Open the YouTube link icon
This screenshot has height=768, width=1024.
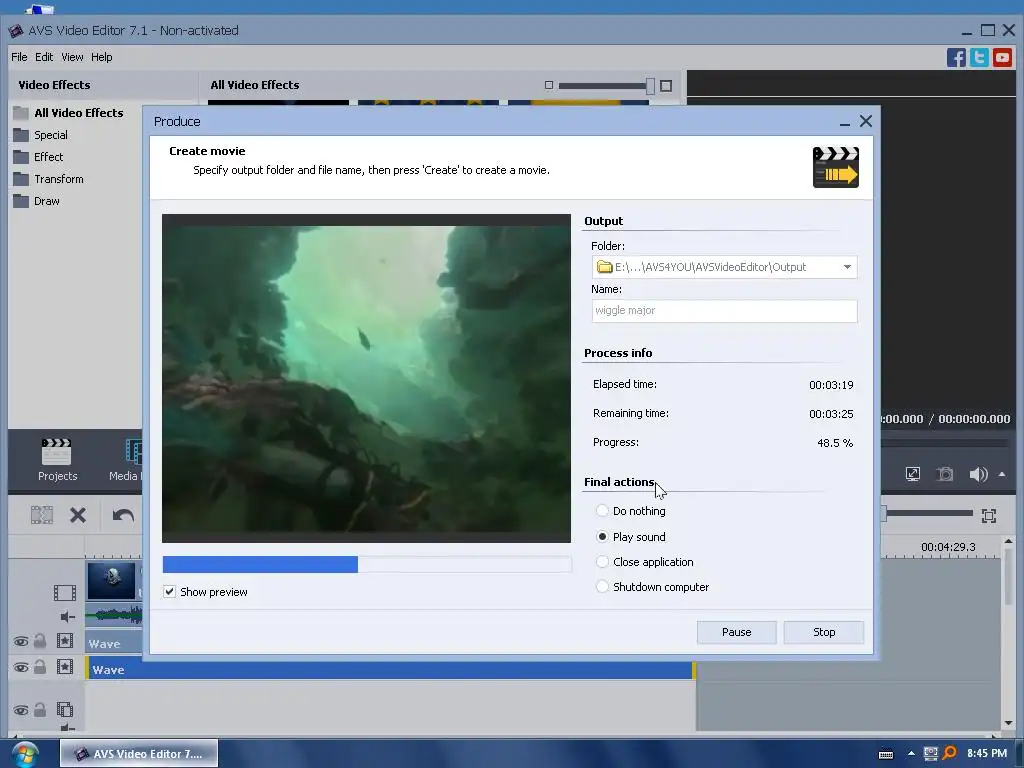(x=1002, y=57)
